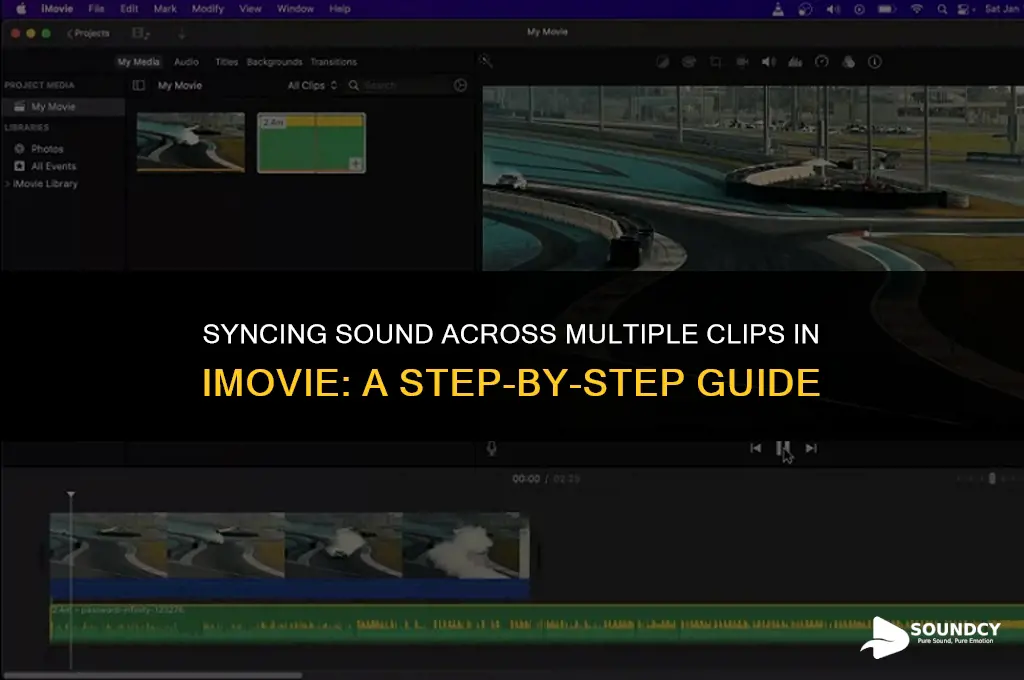Switch to the My Media tab
The height and width of the screenshot is (680, 1024).
pos(138,62)
